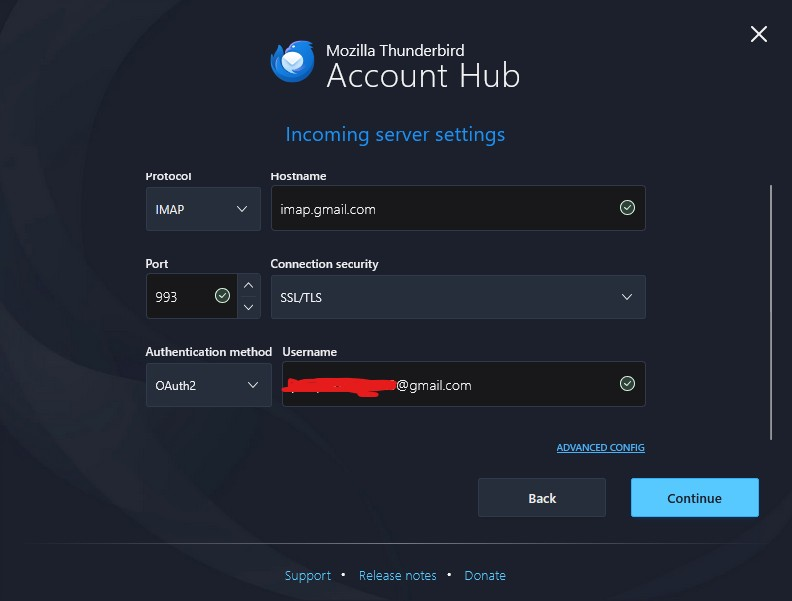Open the Donate link

485,575
